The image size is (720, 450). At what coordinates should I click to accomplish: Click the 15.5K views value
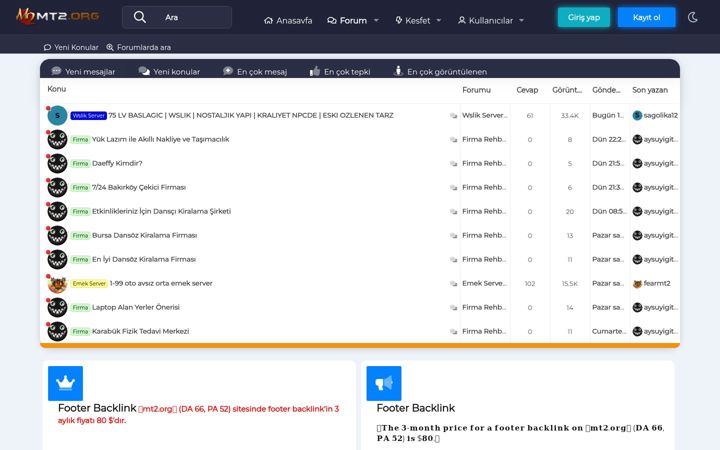coord(569,284)
